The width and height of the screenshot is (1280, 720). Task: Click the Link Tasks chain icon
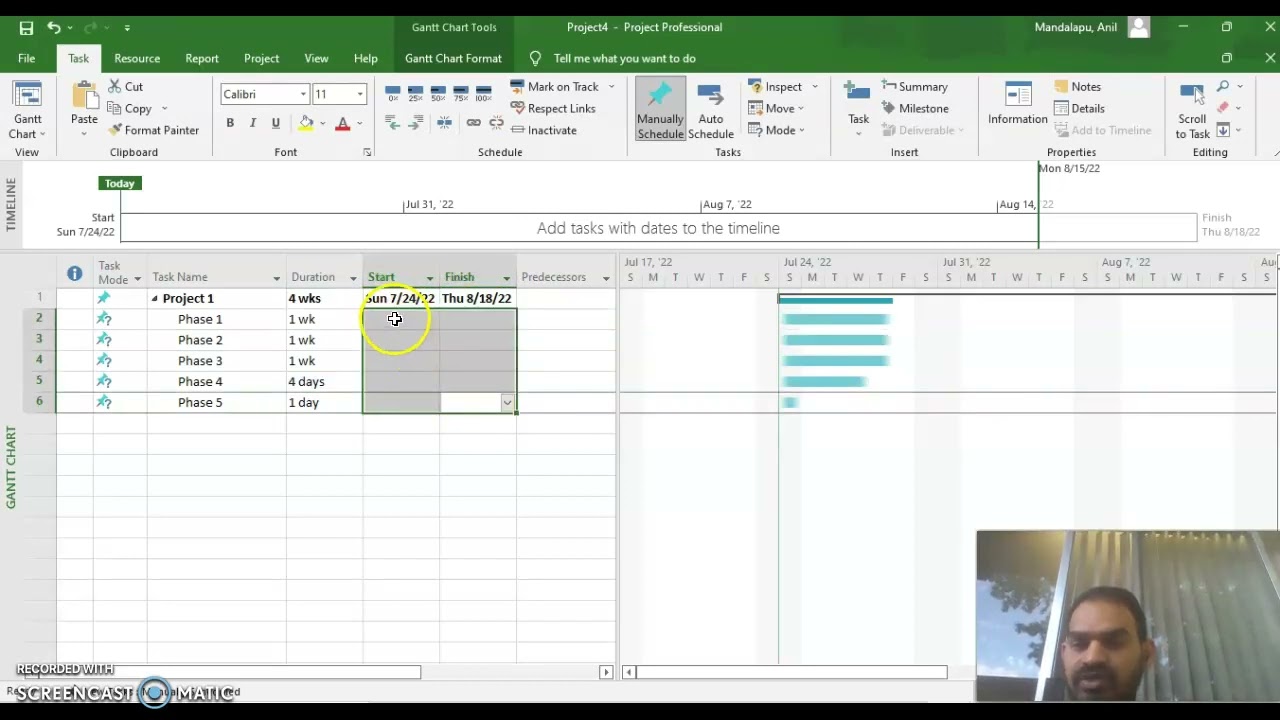tap(473, 123)
